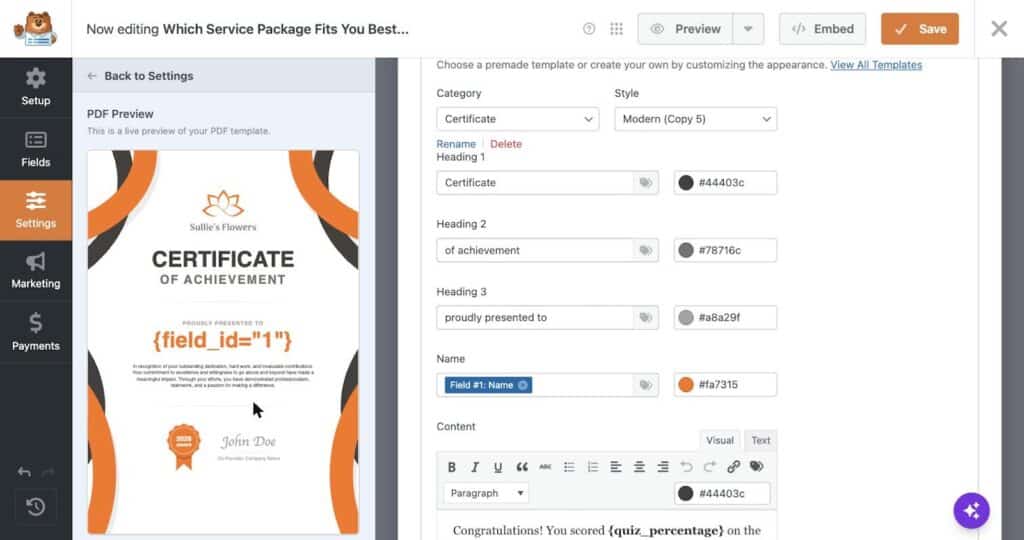Screen dimensions: 1024x540
Task: Switch to Text editor tab
Action: click(x=761, y=440)
